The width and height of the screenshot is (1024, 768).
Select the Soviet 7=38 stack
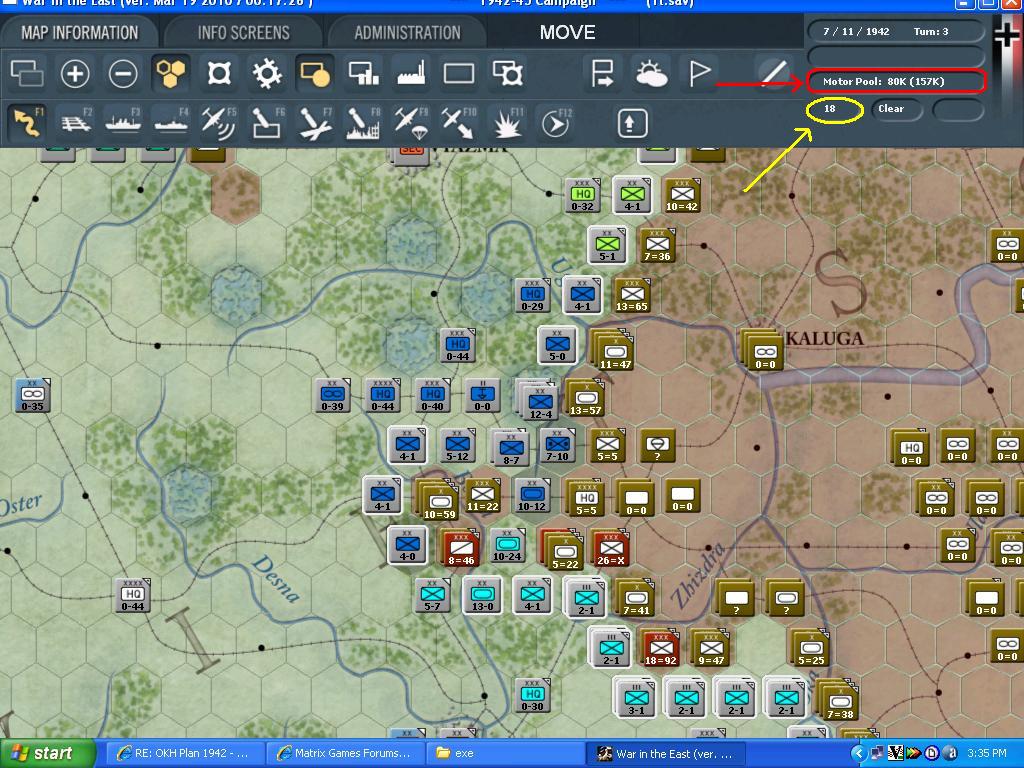pos(839,700)
